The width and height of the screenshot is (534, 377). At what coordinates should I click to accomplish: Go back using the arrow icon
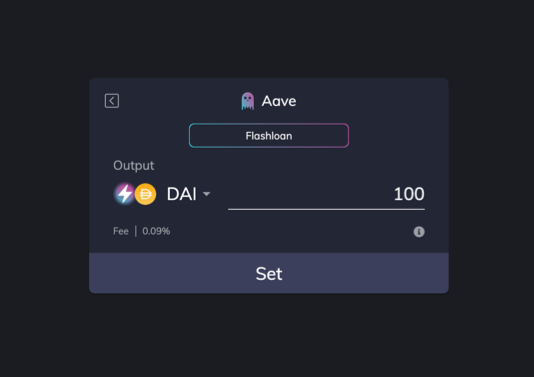(x=112, y=101)
